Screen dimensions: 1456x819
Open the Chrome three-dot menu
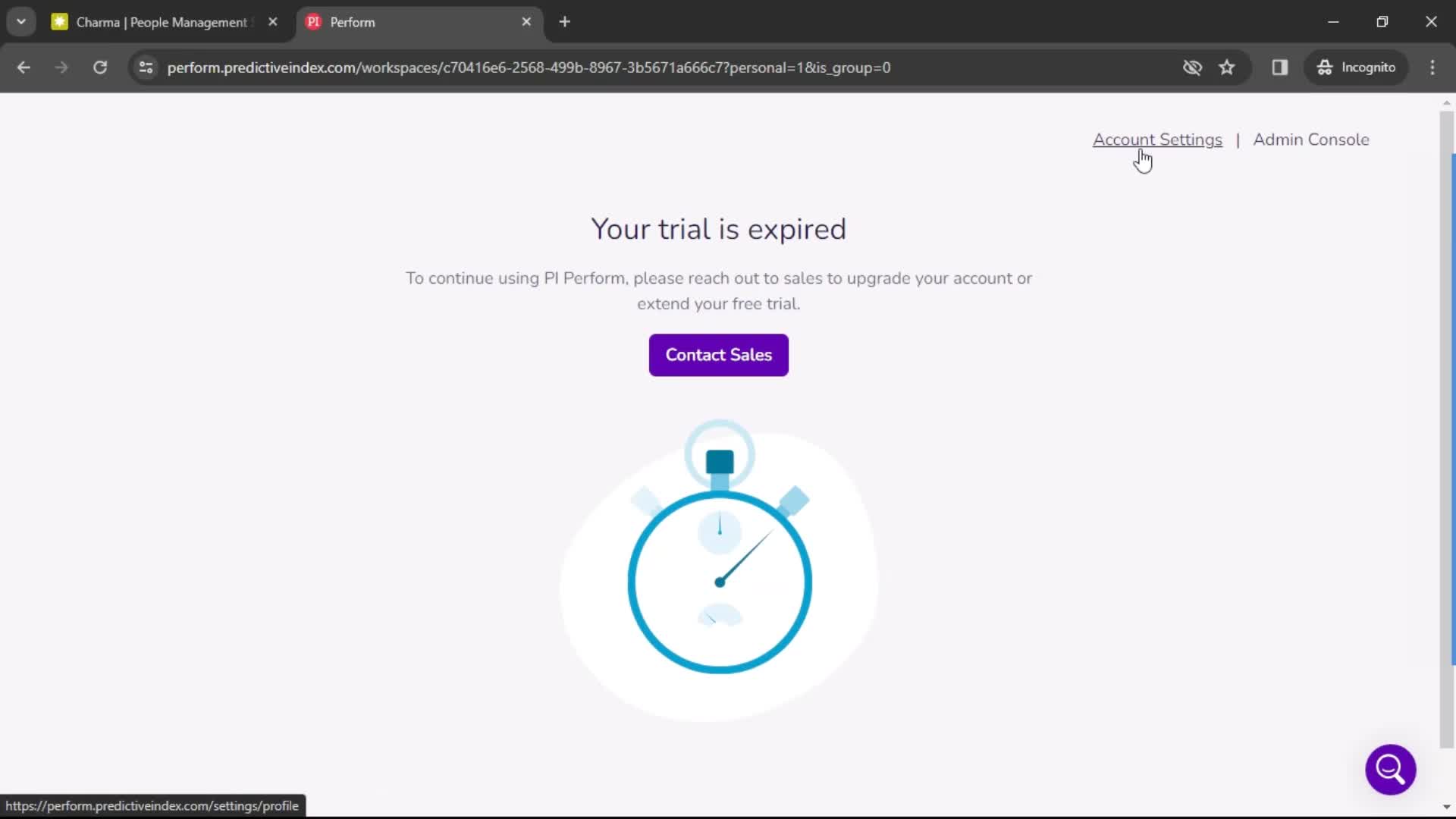(1432, 67)
